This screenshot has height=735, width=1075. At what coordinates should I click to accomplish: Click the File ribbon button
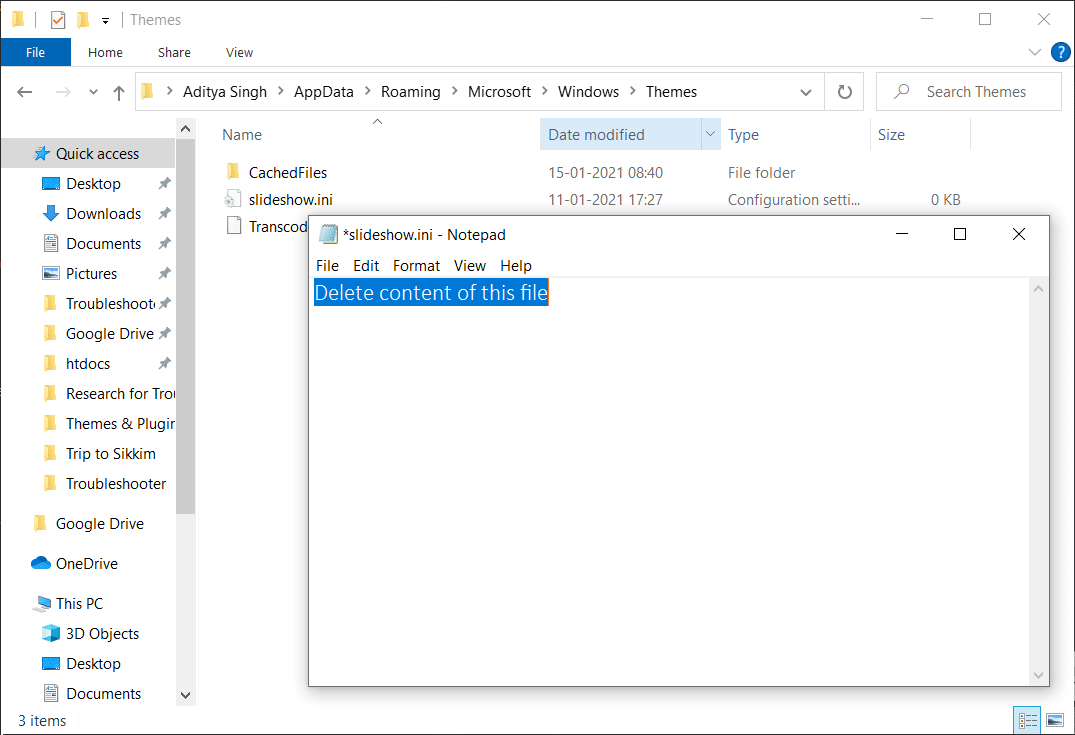click(x=35, y=52)
